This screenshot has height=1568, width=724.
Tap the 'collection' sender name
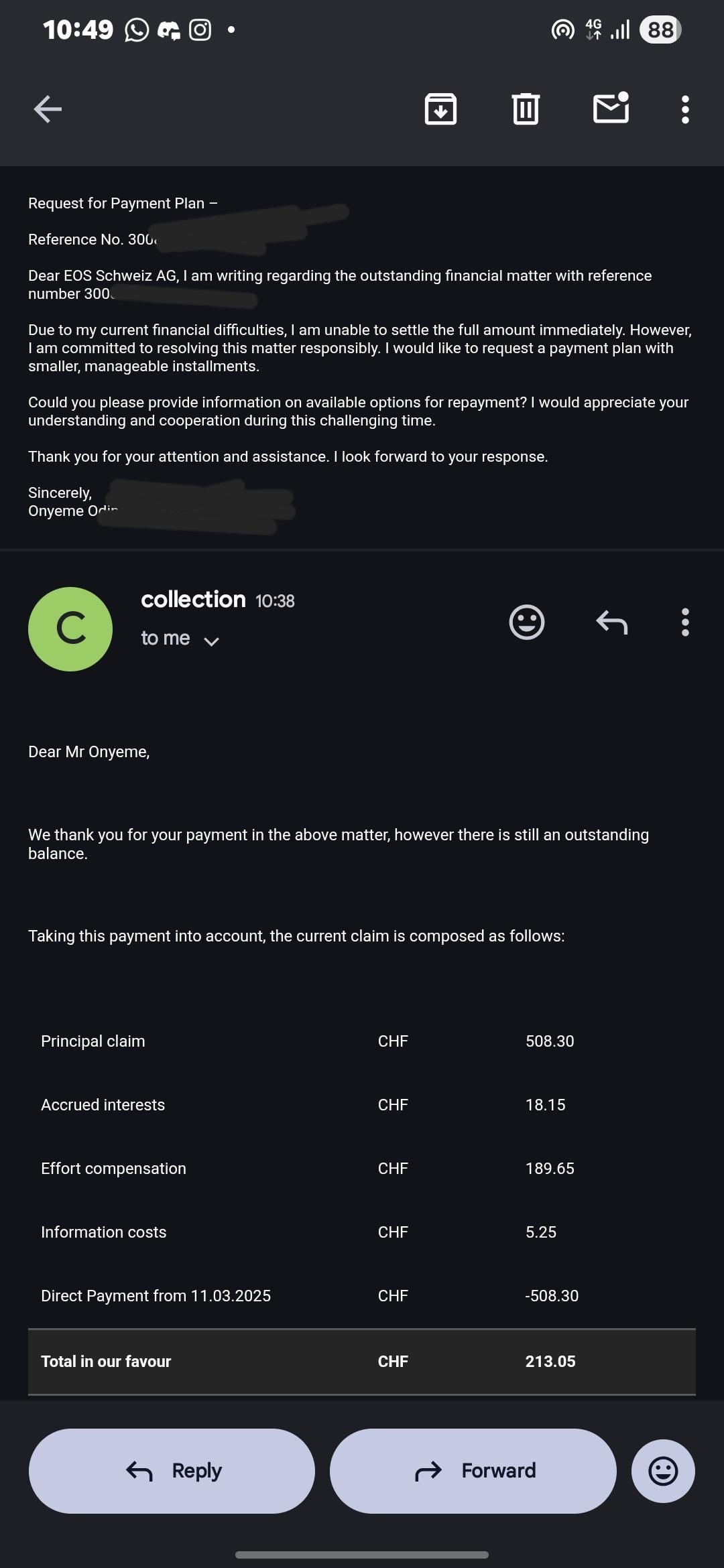193,599
